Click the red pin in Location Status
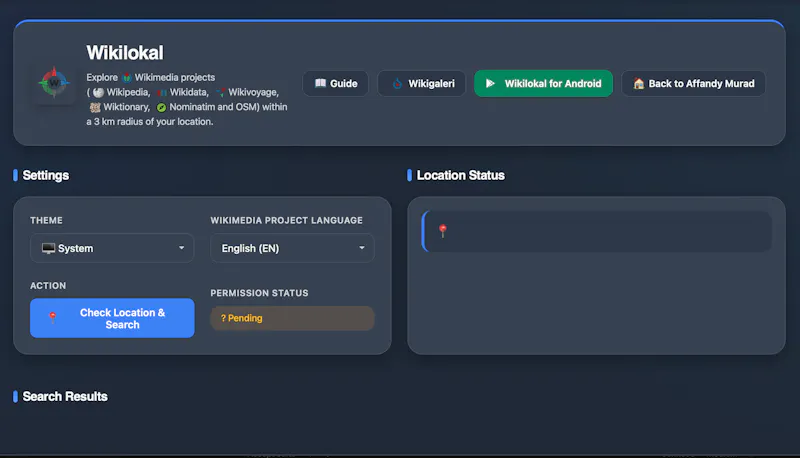The width and height of the screenshot is (800, 458). point(443,231)
